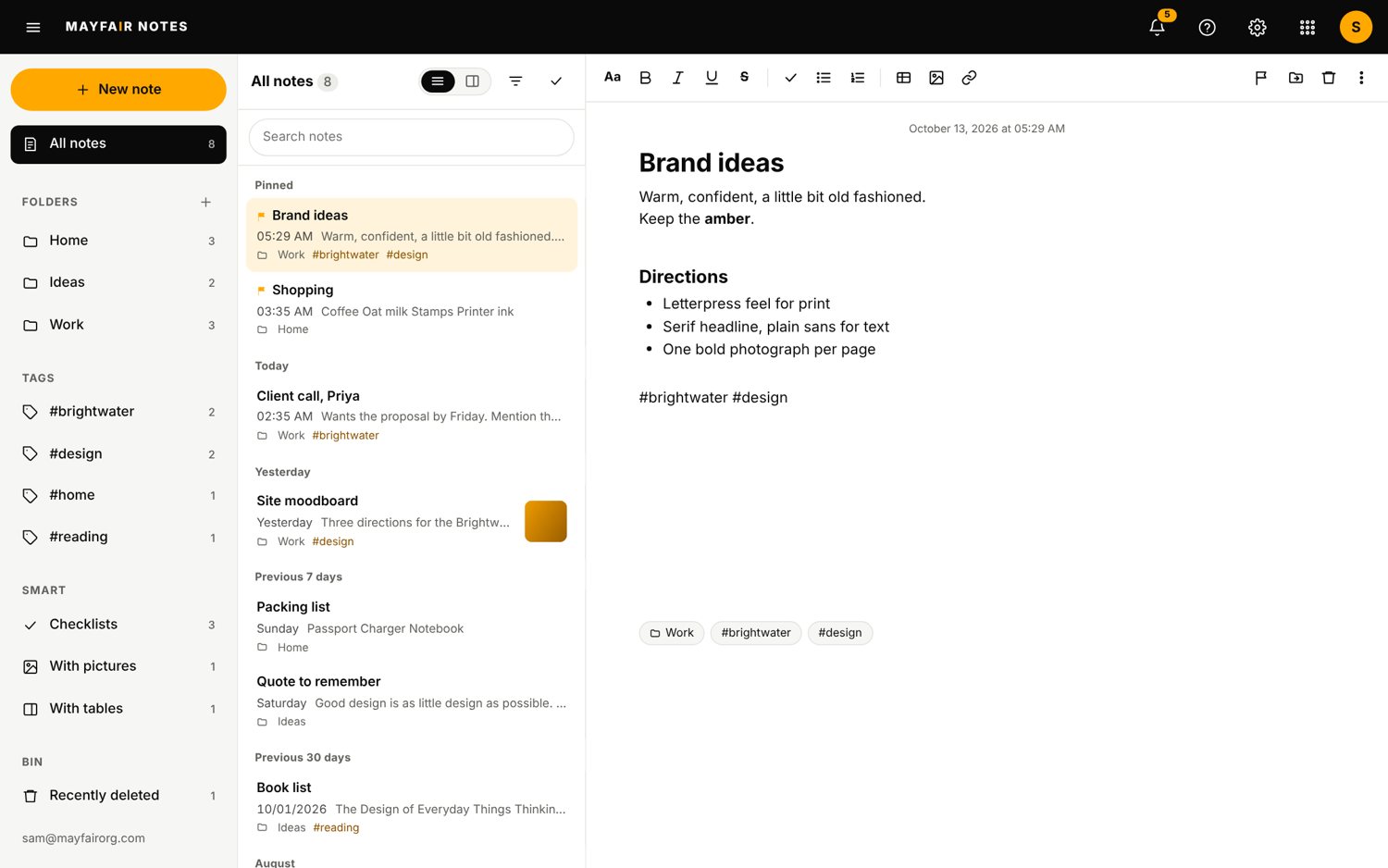Insert an image into the note
1388x868 pixels.
pyautogui.click(x=936, y=78)
